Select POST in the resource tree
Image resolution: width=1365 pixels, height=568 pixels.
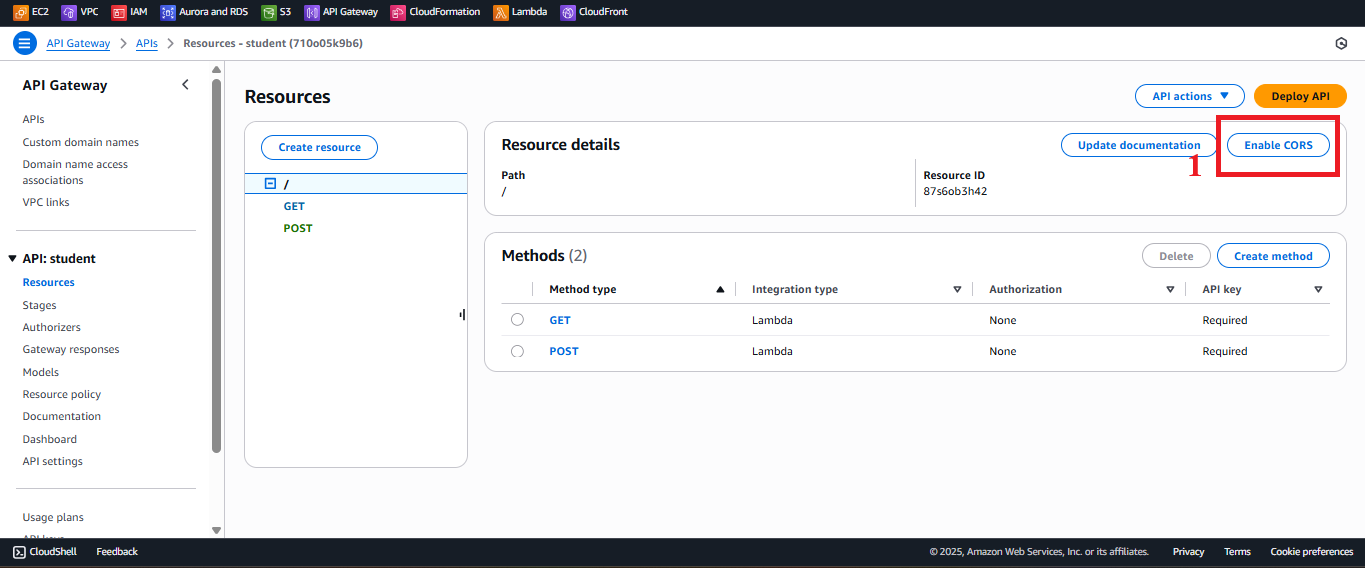(298, 228)
